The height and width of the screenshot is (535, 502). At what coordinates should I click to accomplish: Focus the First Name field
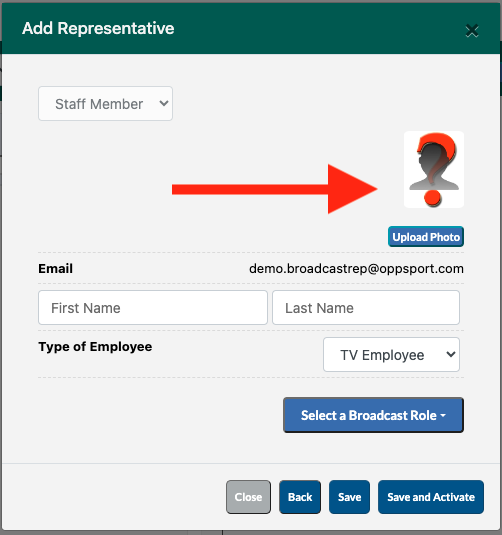coord(153,307)
